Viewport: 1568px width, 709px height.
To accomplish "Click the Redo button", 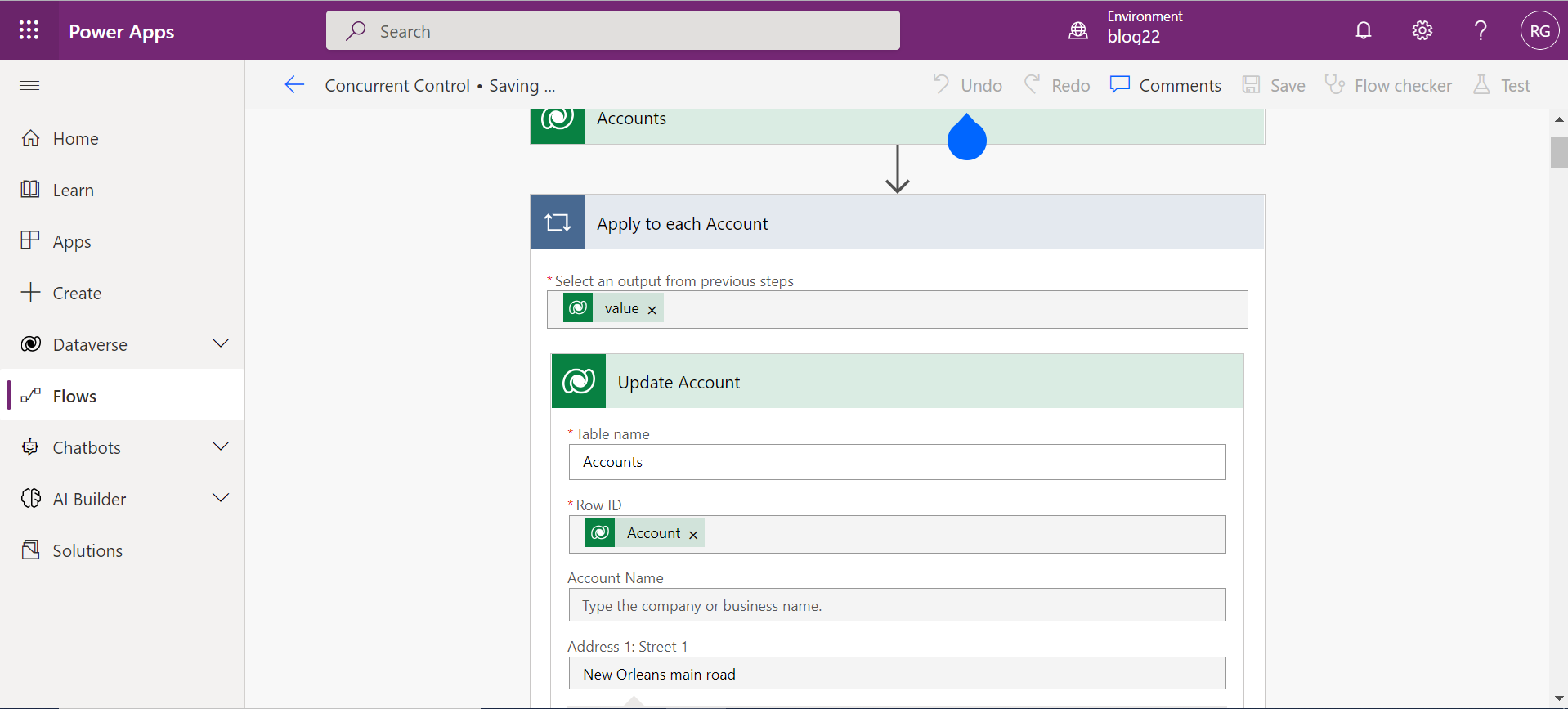I will coord(1057,85).
